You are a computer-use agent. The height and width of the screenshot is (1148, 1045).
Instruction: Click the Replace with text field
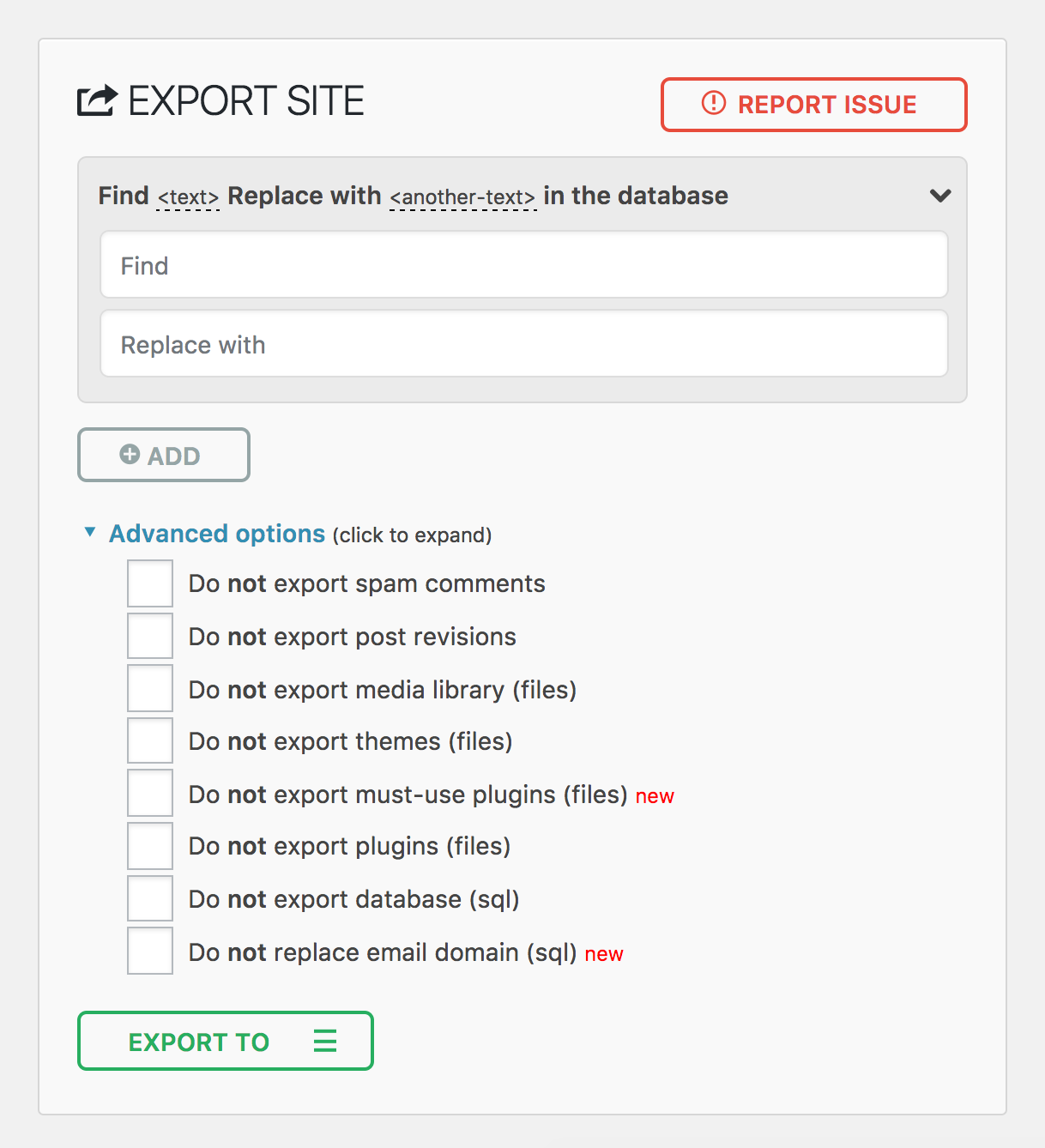[523, 343]
